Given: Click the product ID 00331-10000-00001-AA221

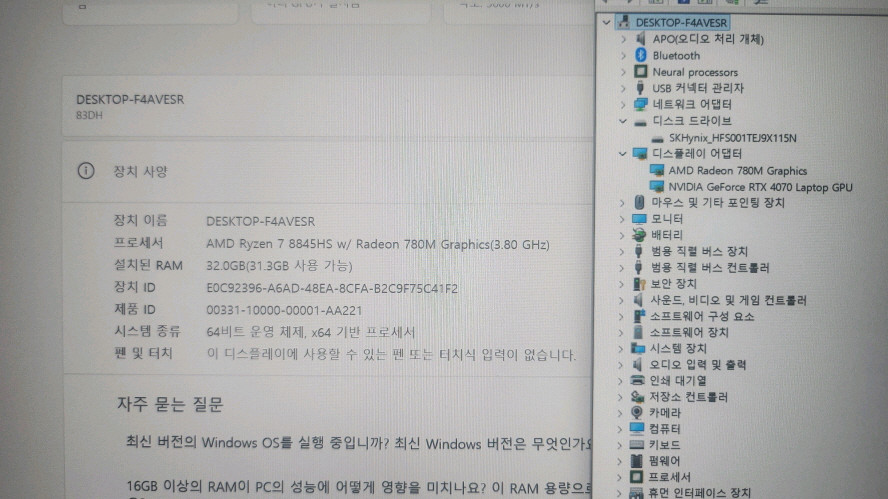Looking at the screenshot, I should point(284,310).
